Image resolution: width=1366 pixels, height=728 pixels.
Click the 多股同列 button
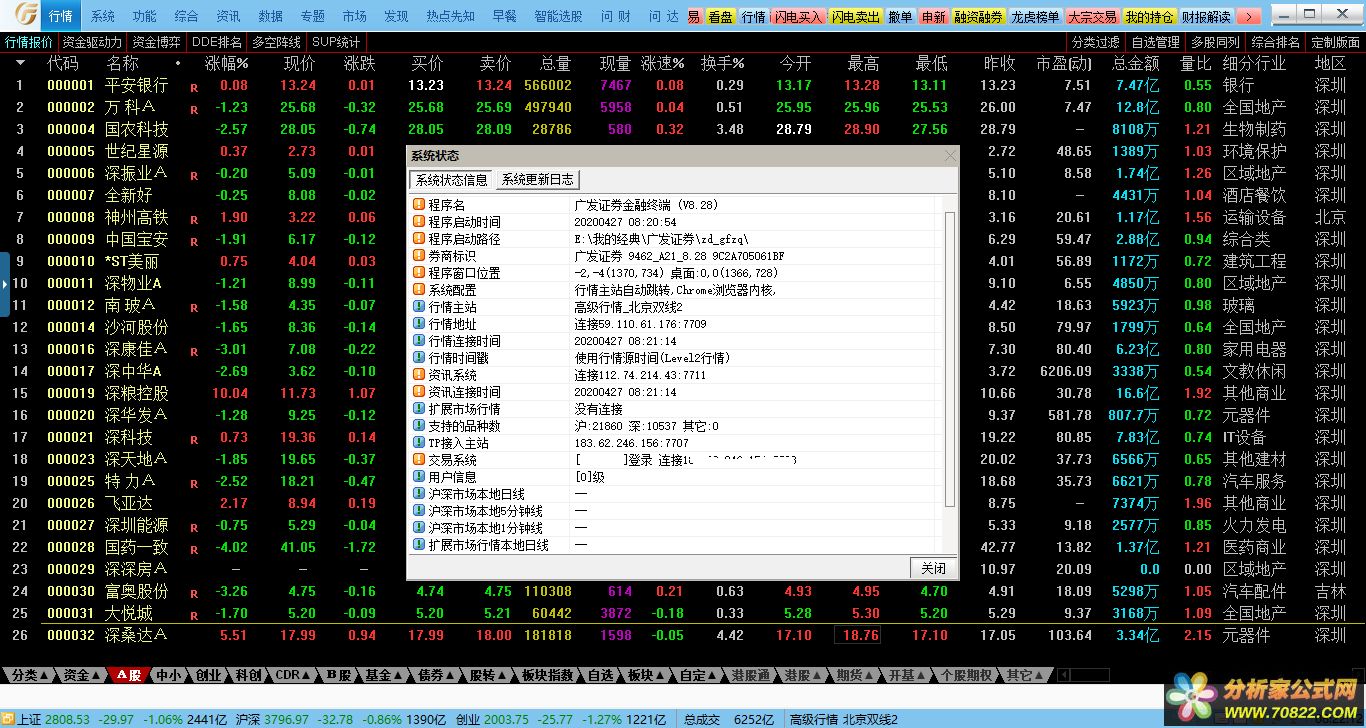click(x=1215, y=42)
